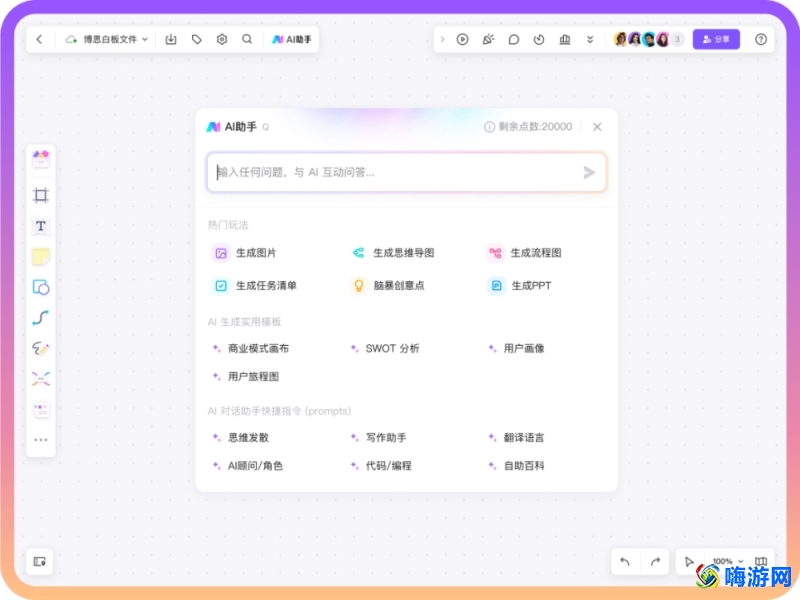The height and width of the screenshot is (600, 800).
Task: Pick 写作助手 prompt
Action: point(379,438)
